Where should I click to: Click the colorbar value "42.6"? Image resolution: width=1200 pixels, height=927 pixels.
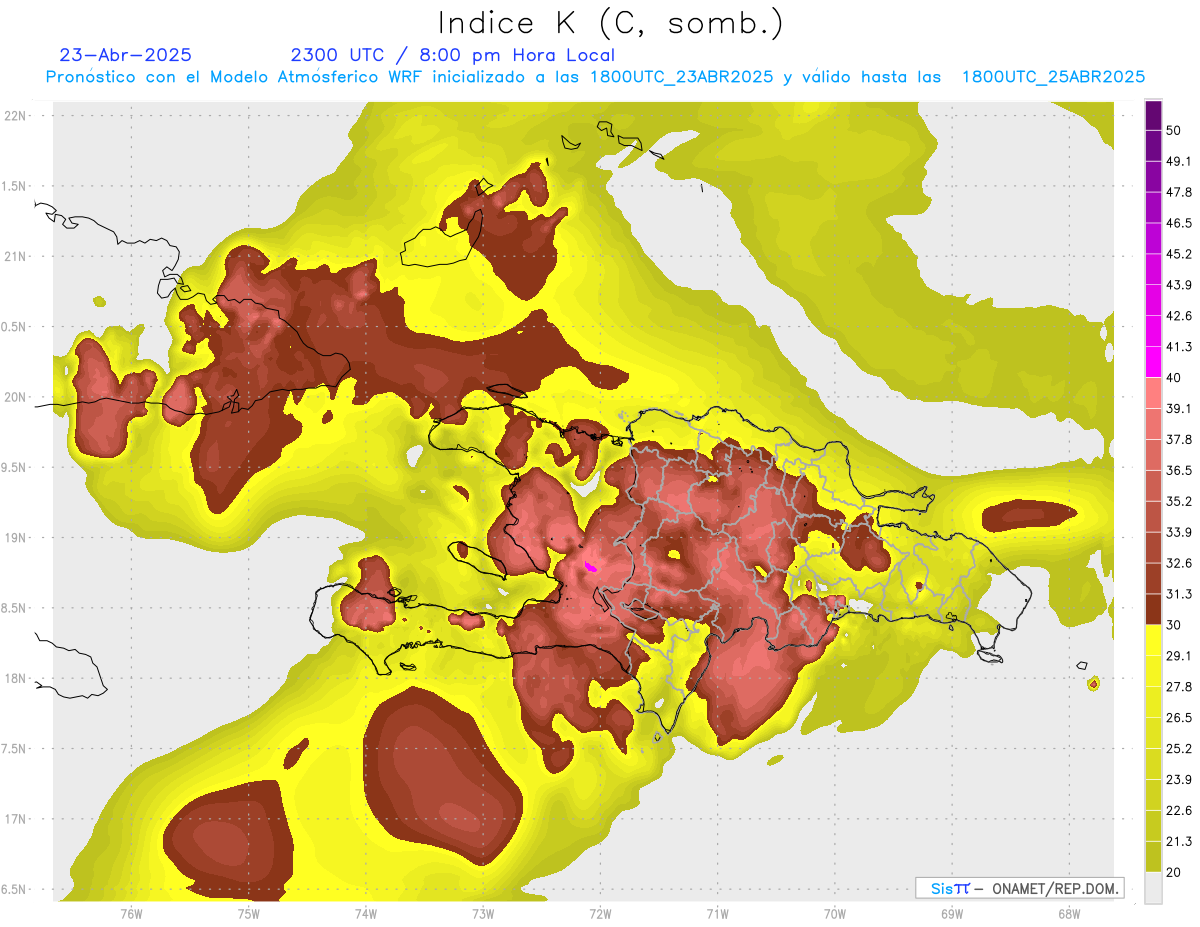tap(1179, 316)
